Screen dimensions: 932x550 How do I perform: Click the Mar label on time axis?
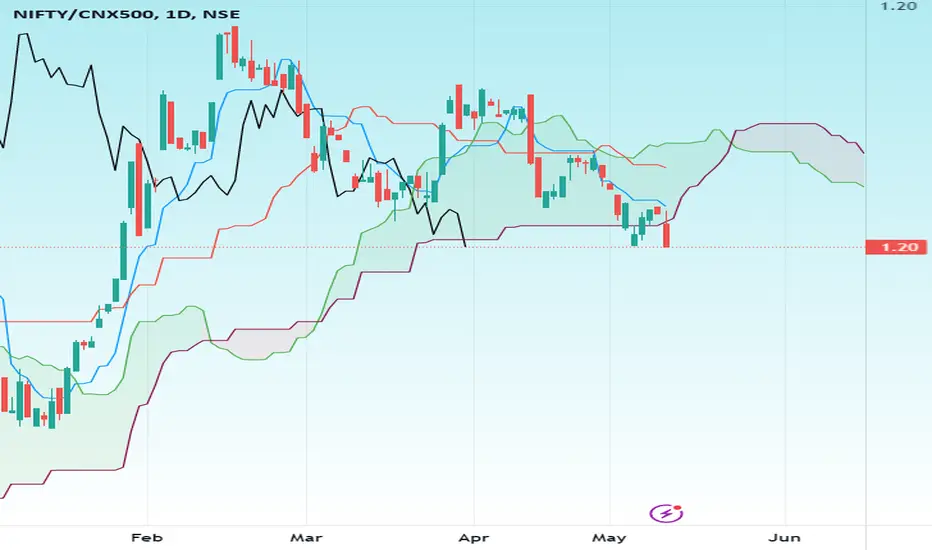coord(306,538)
